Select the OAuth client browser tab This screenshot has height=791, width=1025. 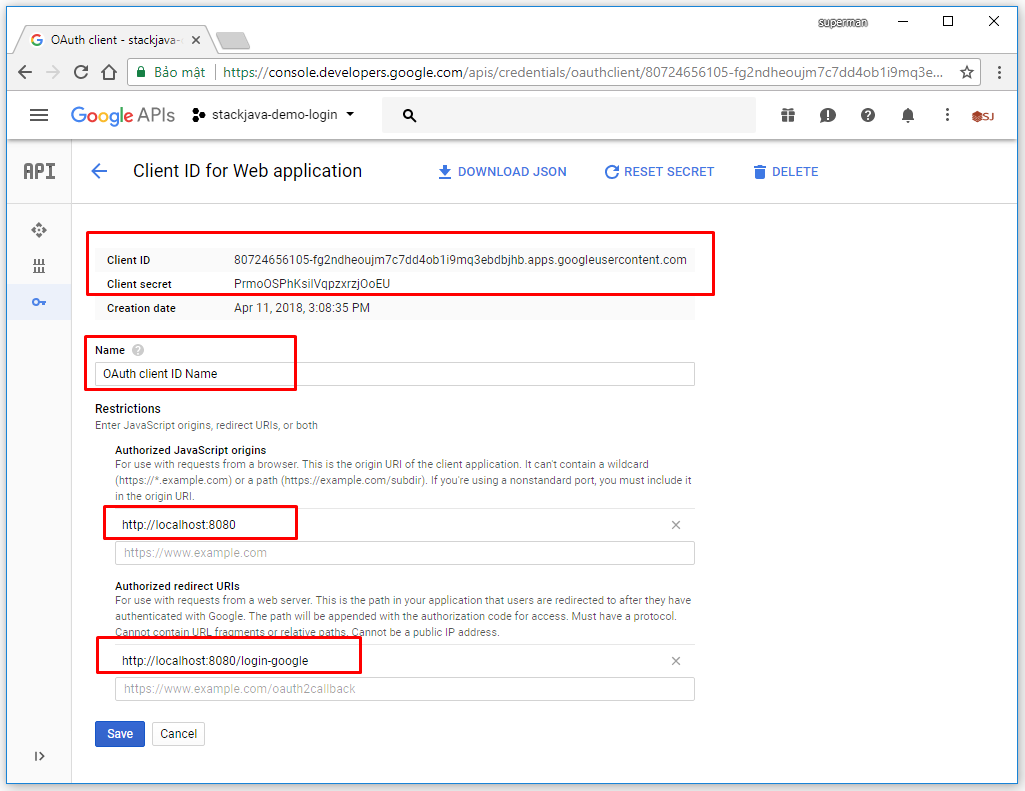(x=110, y=41)
